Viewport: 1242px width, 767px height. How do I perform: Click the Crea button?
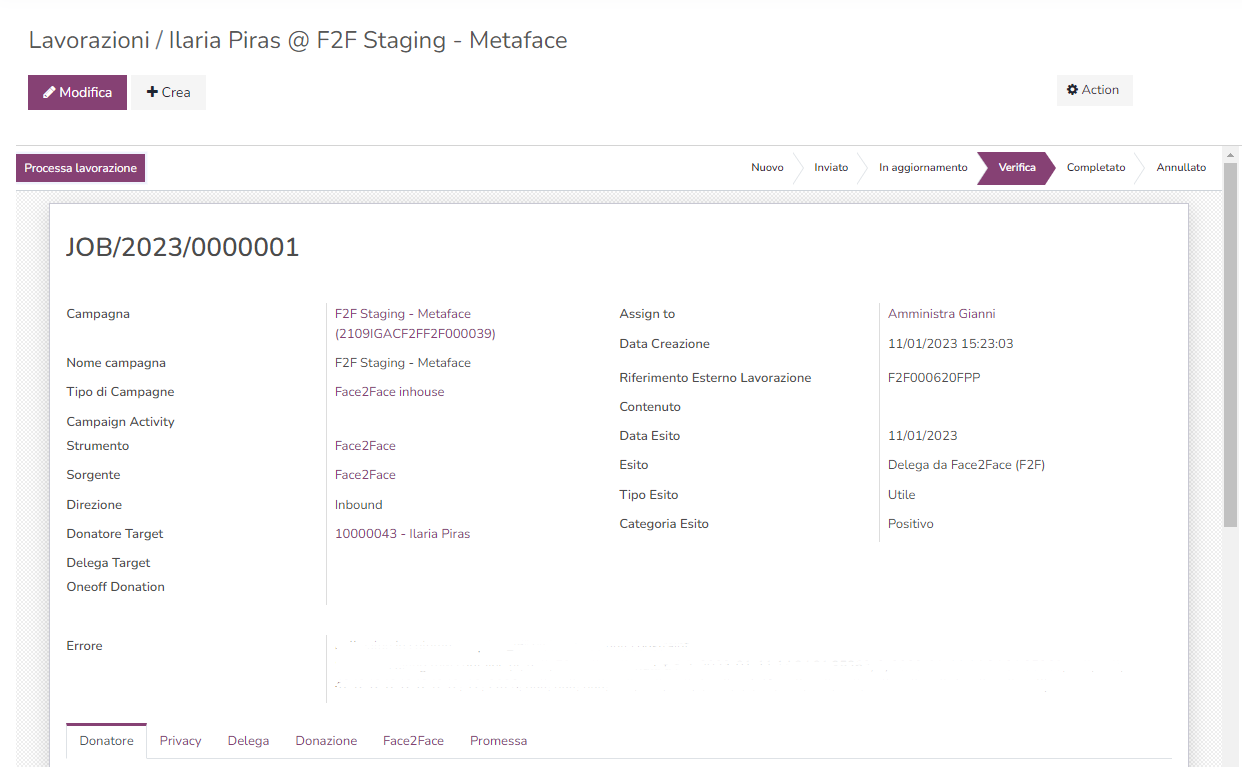[168, 92]
